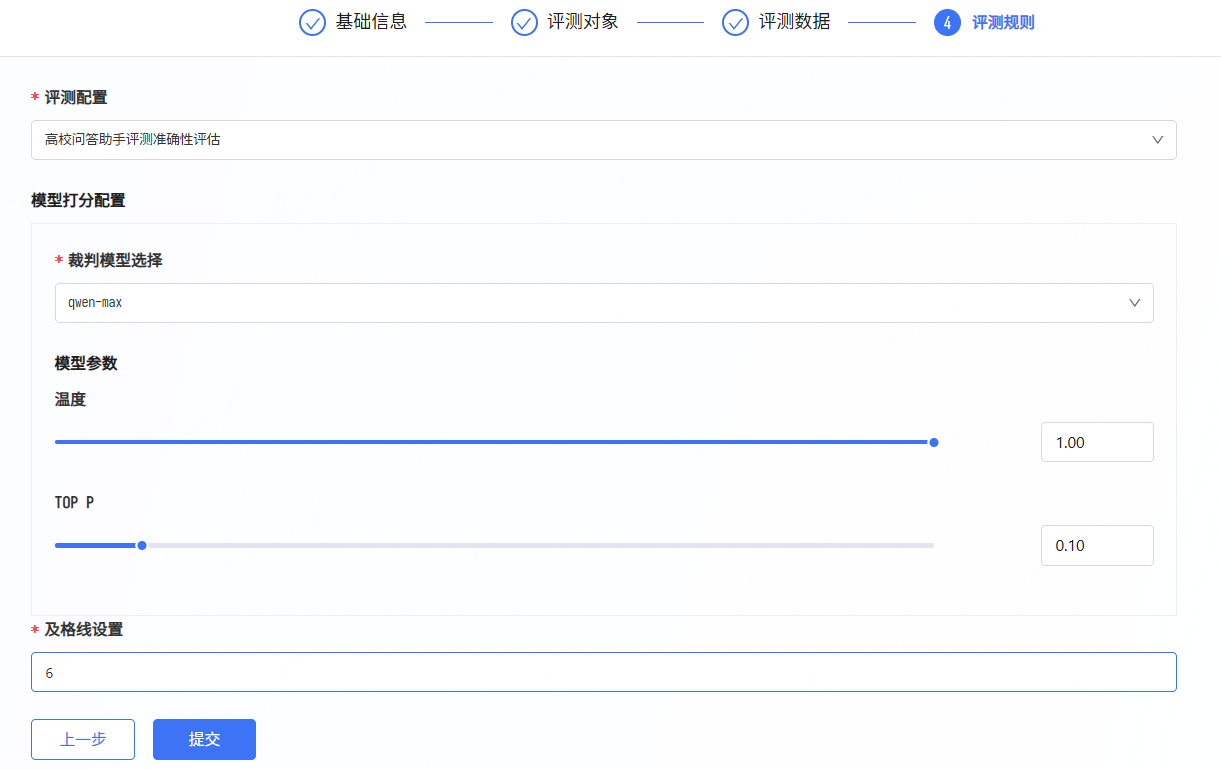Click the 模型参数 heading
The width and height of the screenshot is (1221, 769).
tap(86, 363)
